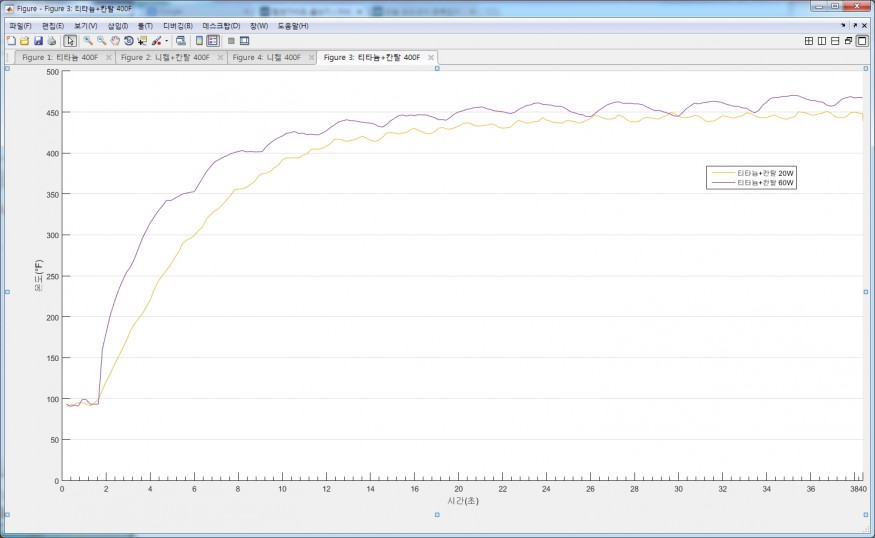The image size is (875, 538).
Task: Click the 20 x-axis tick label
Action: coord(459,489)
